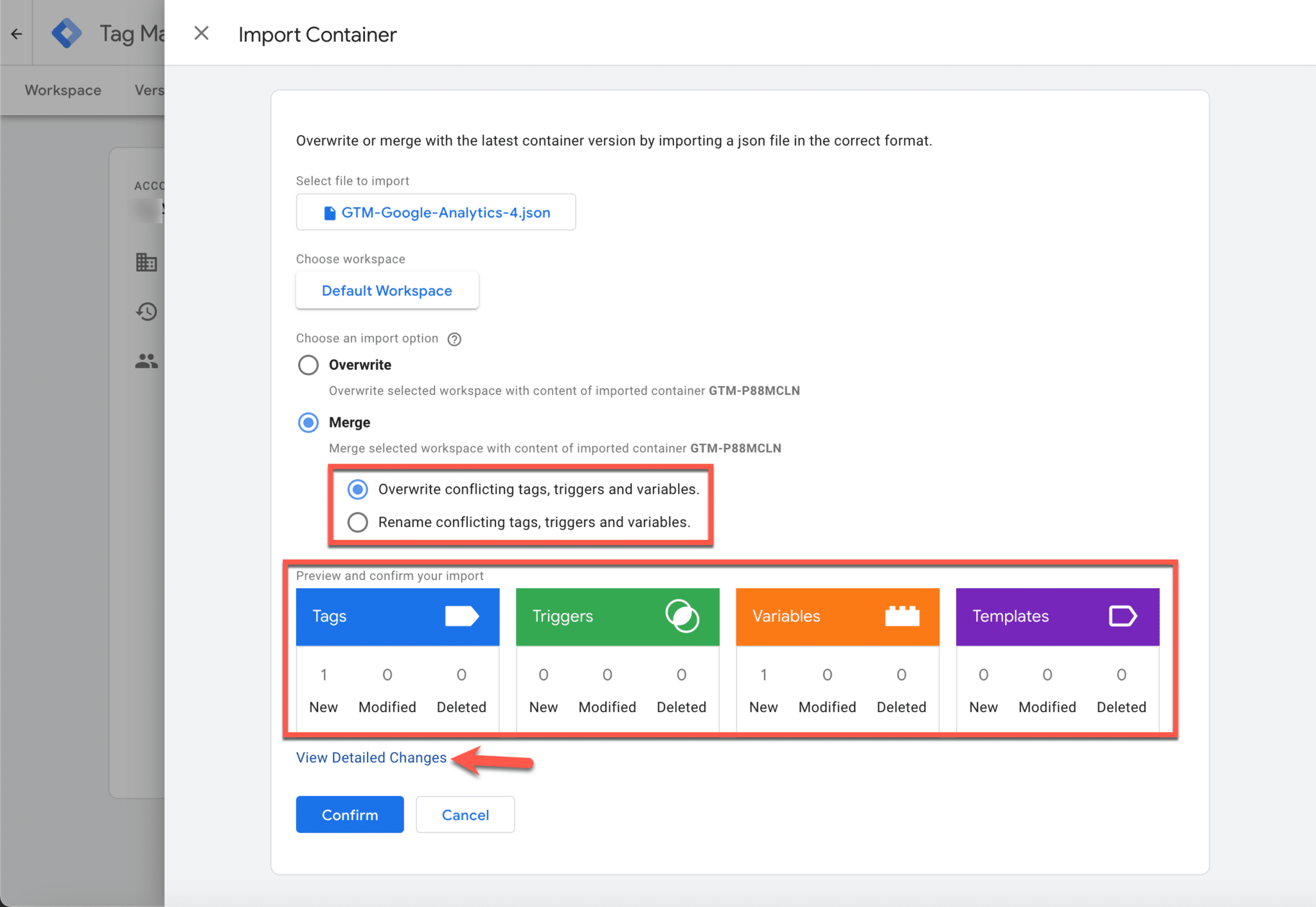Viewport: 1316px width, 907px height.
Task: Click the outline tag icon on Templates card
Action: (1123, 616)
